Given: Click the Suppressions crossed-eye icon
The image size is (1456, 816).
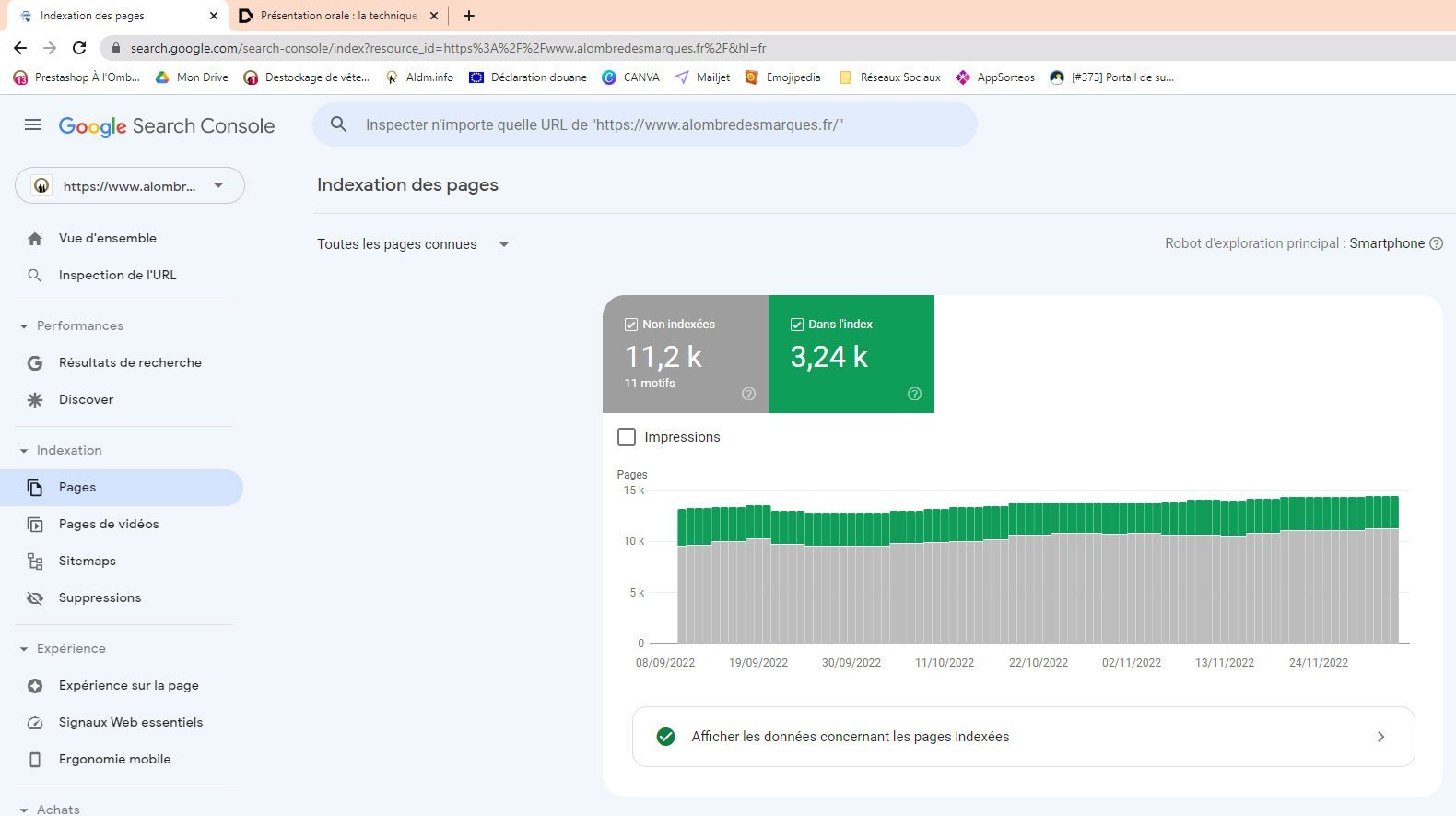Looking at the screenshot, I should point(35,598).
